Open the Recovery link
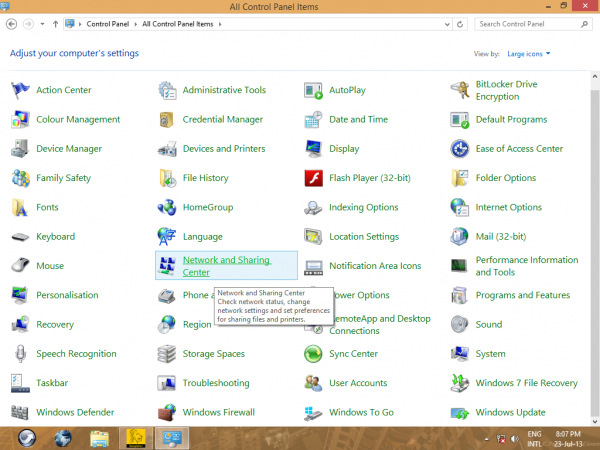This screenshot has width=600, height=450. coord(55,324)
